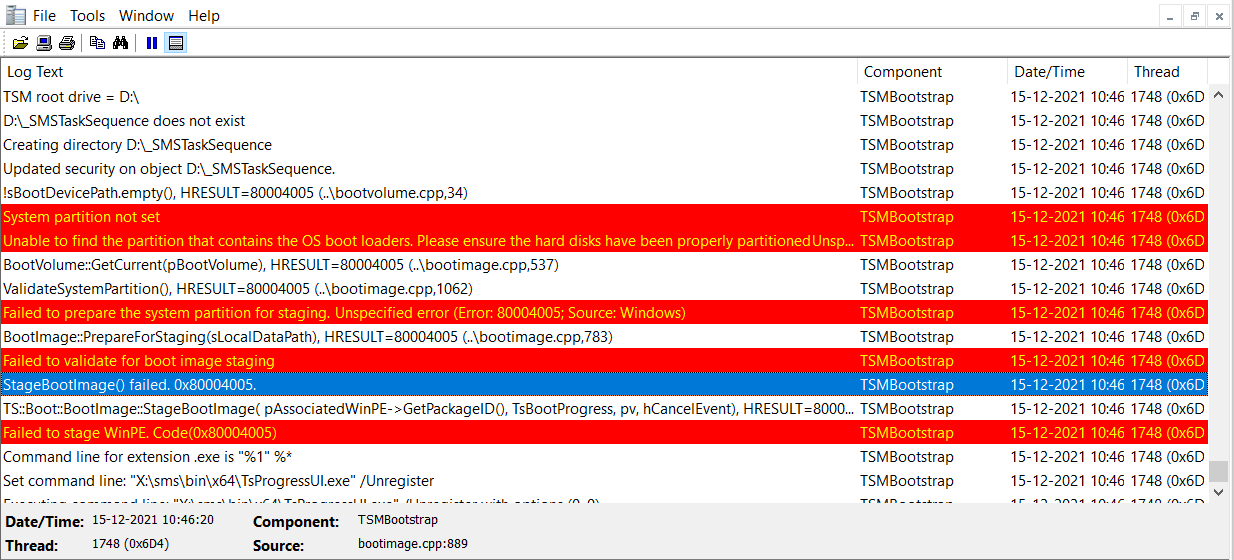The height and width of the screenshot is (560, 1234).
Task: Open the Help menu
Action: tap(204, 16)
